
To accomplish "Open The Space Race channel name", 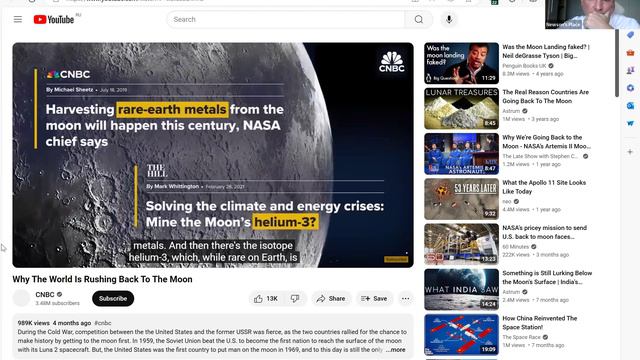I will tap(521, 337).
